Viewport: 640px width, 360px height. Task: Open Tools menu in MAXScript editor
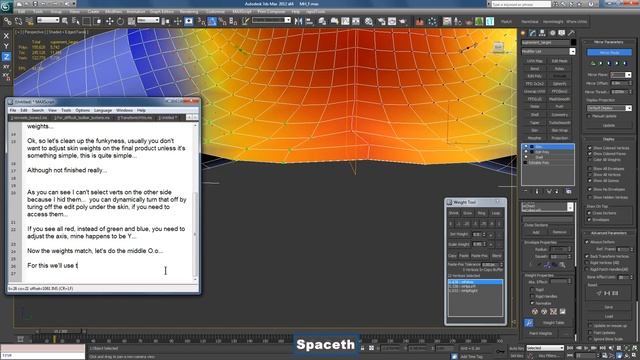[66, 110]
